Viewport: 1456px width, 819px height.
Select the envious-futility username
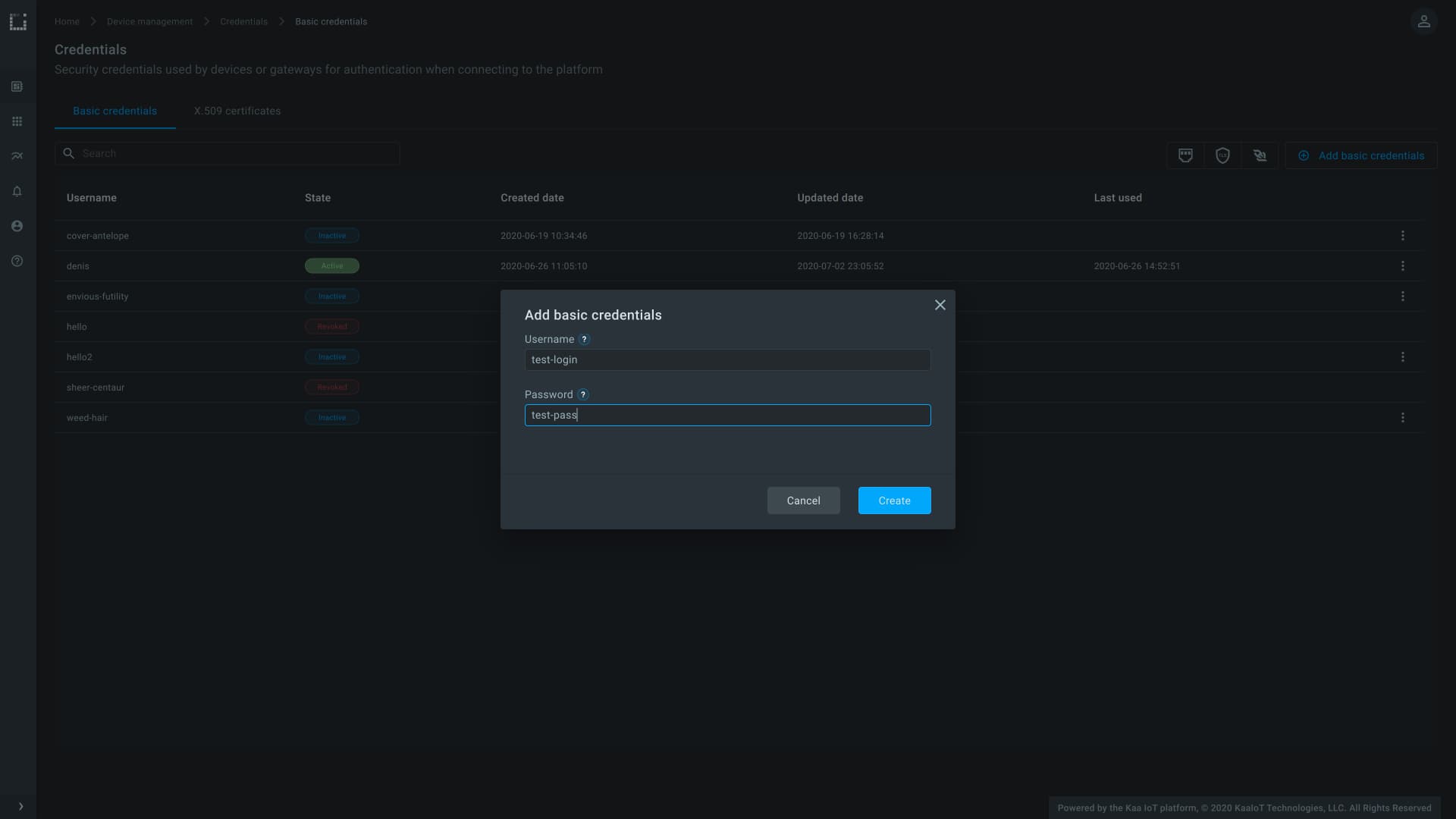98,297
